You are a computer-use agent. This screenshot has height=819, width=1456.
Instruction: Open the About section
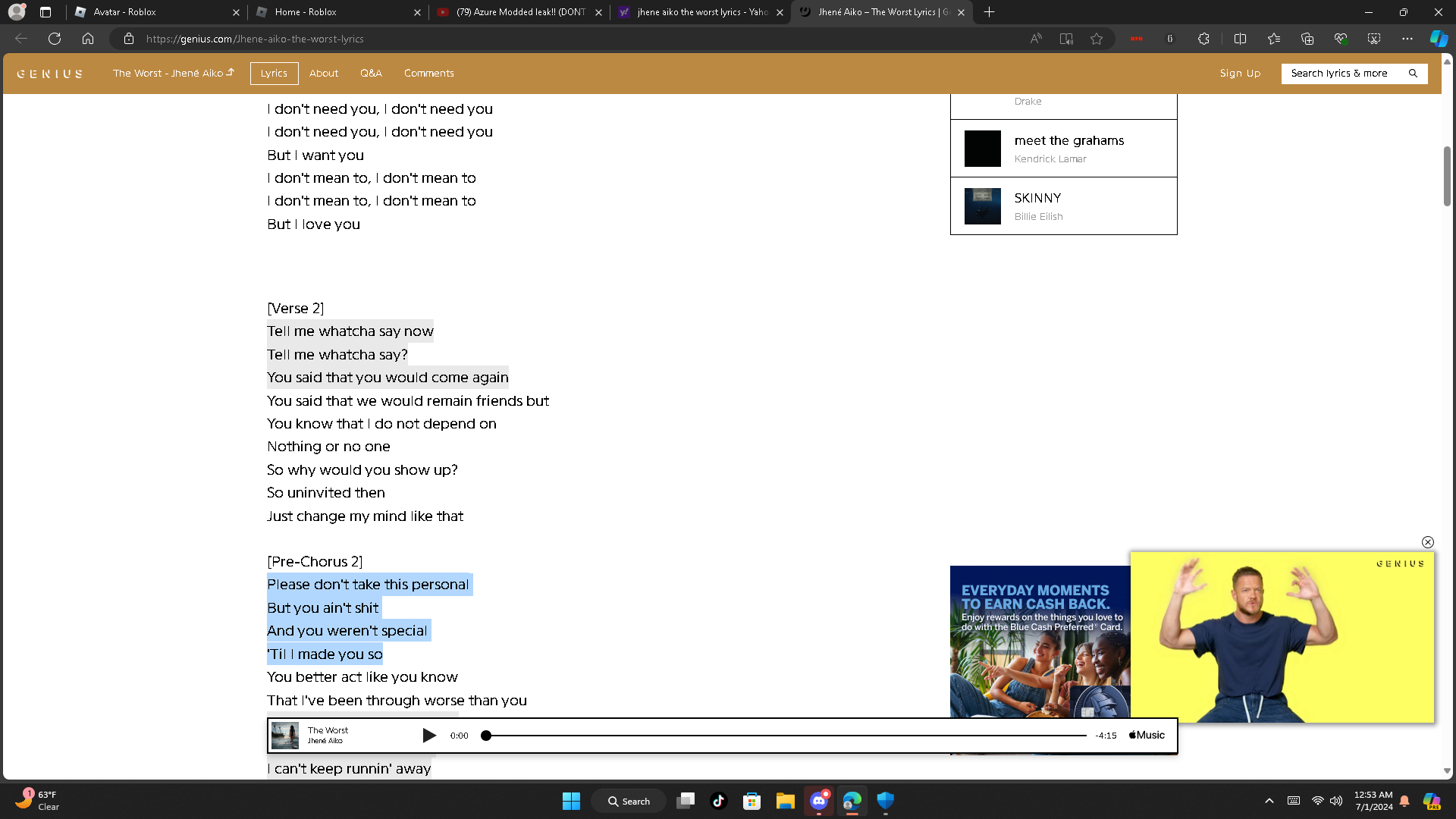(x=324, y=74)
